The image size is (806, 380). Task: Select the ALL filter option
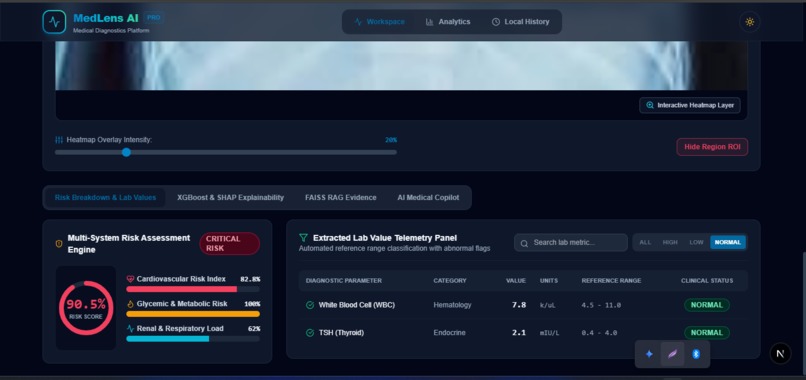pyautogui.click(x=645, y=242)
